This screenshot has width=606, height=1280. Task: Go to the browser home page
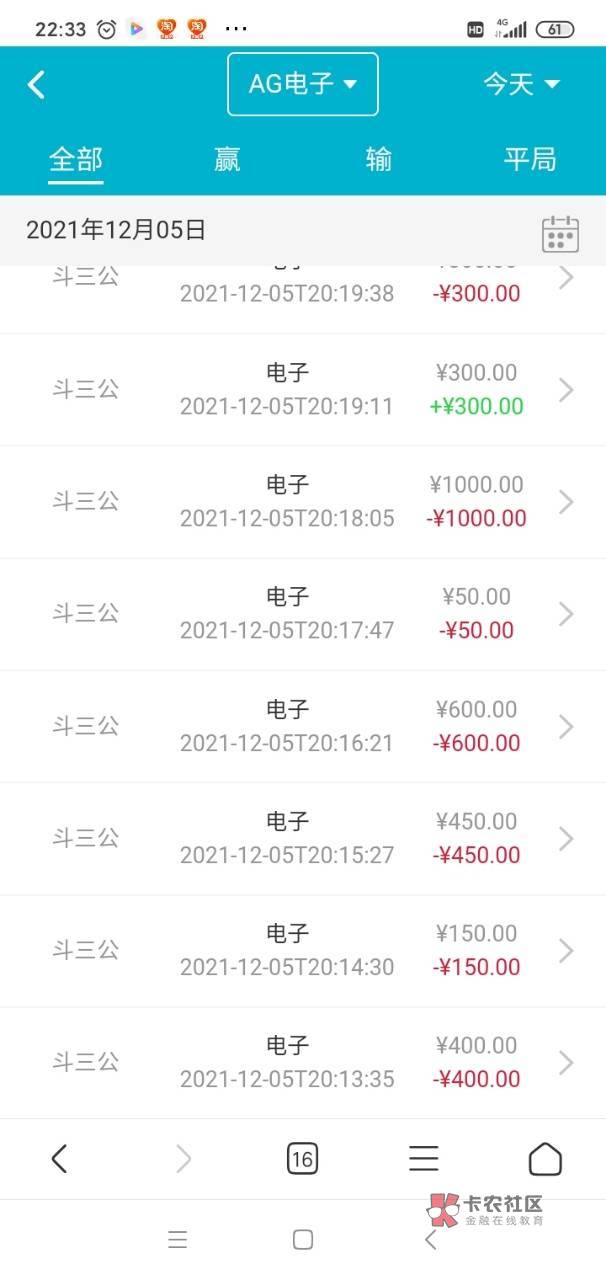tap(545, 1159)
